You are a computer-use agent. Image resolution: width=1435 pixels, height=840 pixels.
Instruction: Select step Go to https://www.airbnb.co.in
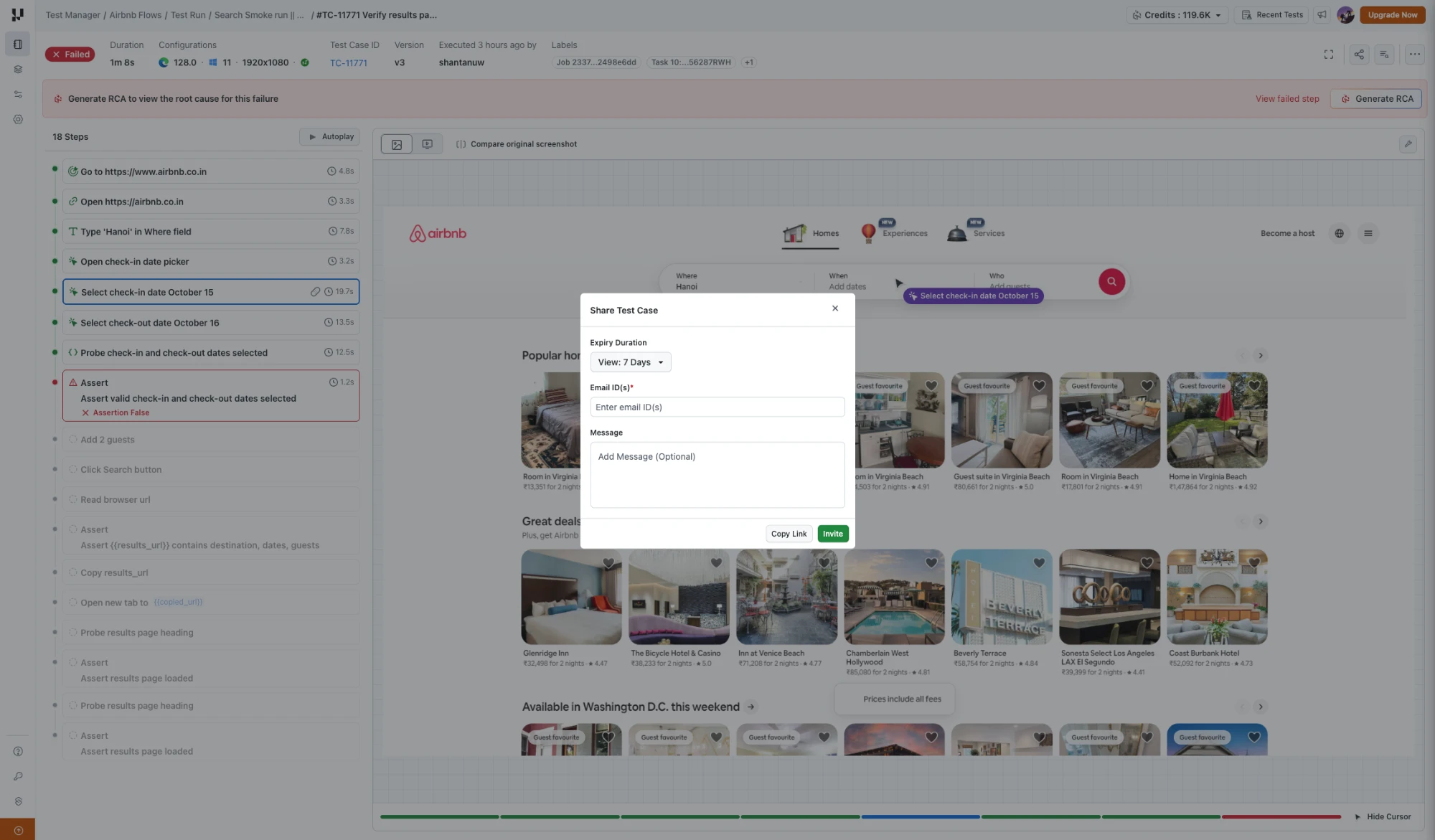tap(211, 171)
